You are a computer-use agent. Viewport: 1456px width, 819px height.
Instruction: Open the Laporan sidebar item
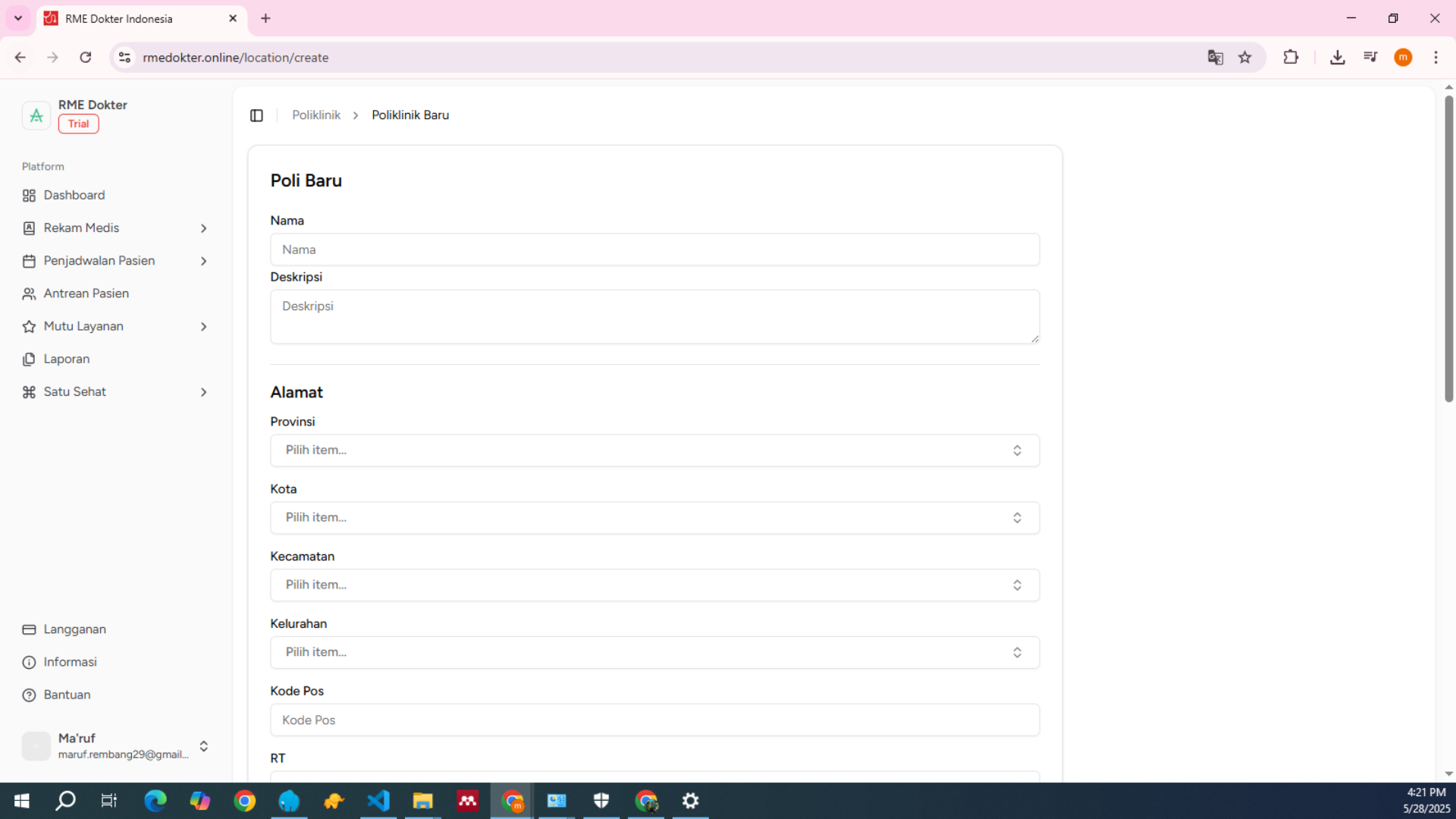67,359
